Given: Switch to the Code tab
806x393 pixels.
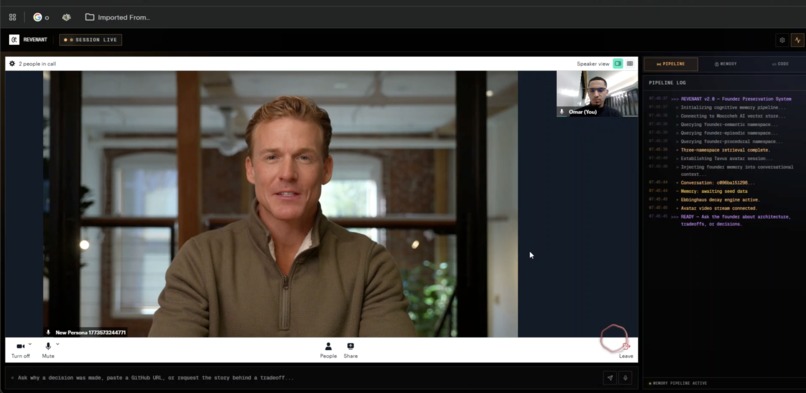Looking at the screenshot, I should point(780,64).
